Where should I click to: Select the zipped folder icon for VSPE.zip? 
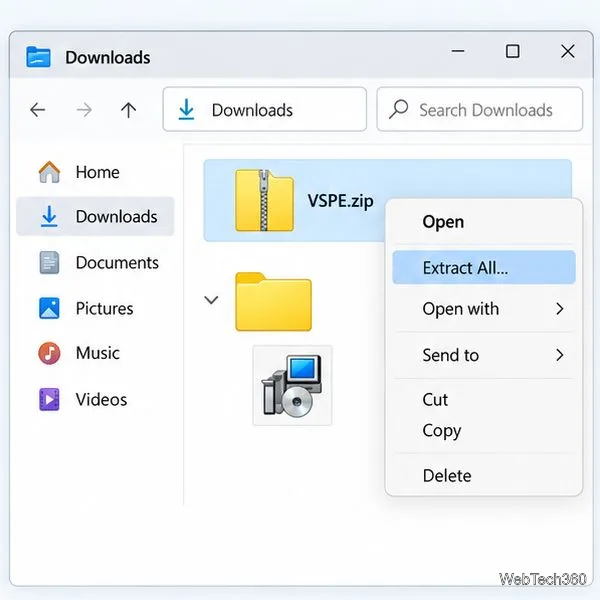point(264,200)
